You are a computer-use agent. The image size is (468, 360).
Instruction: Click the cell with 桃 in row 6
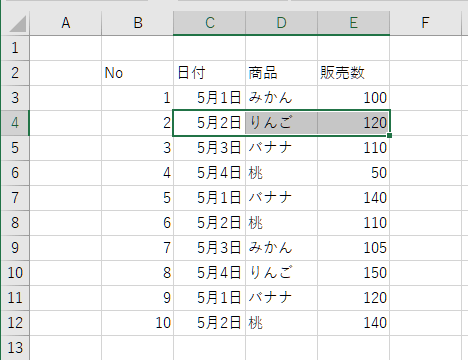pos(281,173)
